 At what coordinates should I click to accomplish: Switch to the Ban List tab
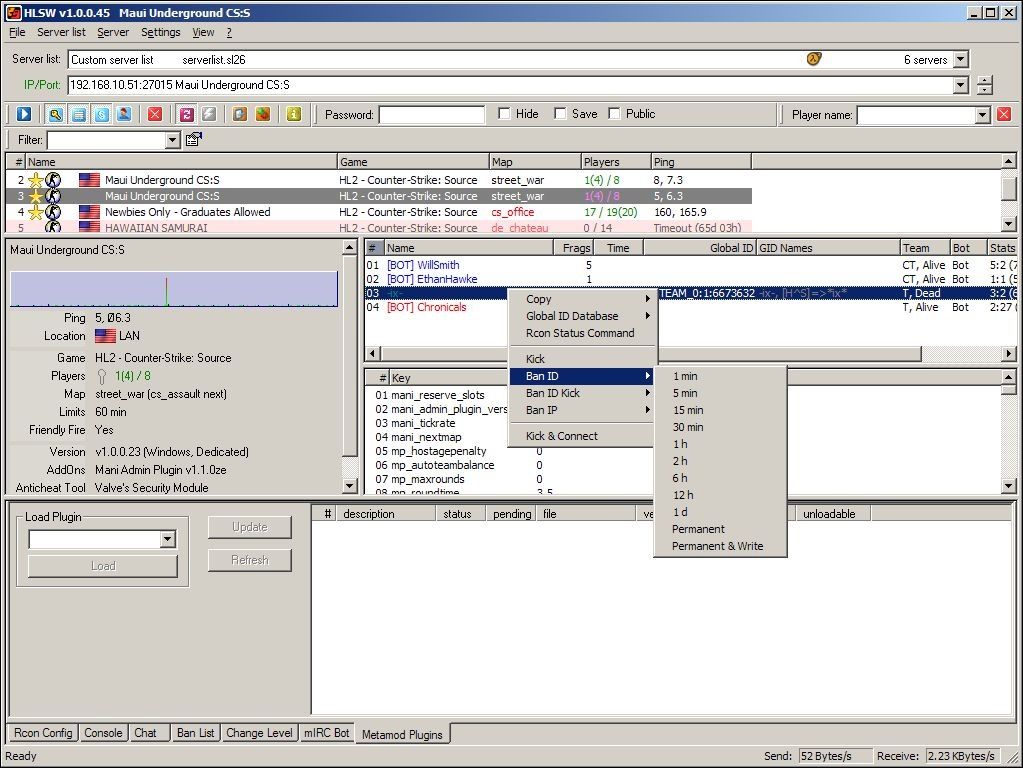195,733
